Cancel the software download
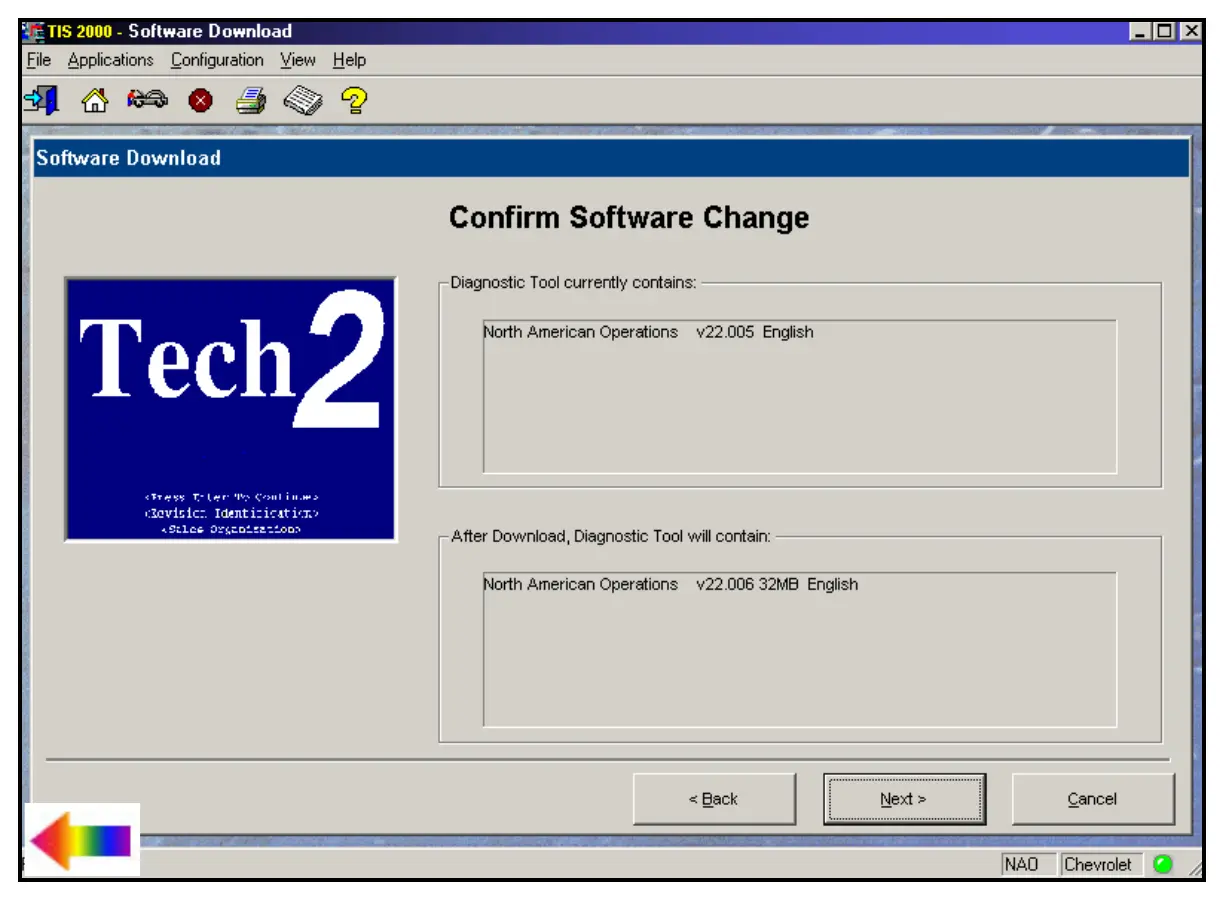The width and height of the screenshot is (1224, 900). 1092,799
